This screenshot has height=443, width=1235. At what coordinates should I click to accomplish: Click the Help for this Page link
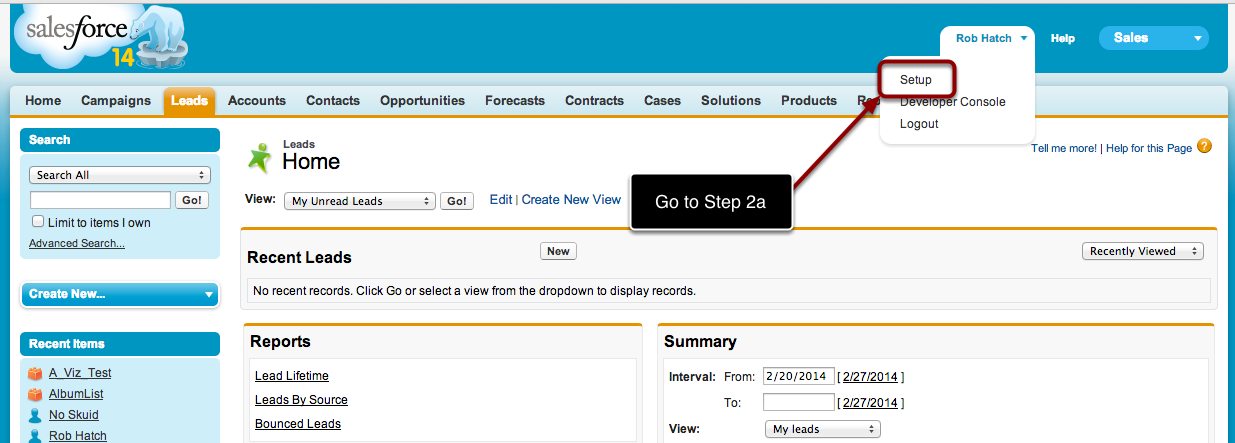(1149, 148)
